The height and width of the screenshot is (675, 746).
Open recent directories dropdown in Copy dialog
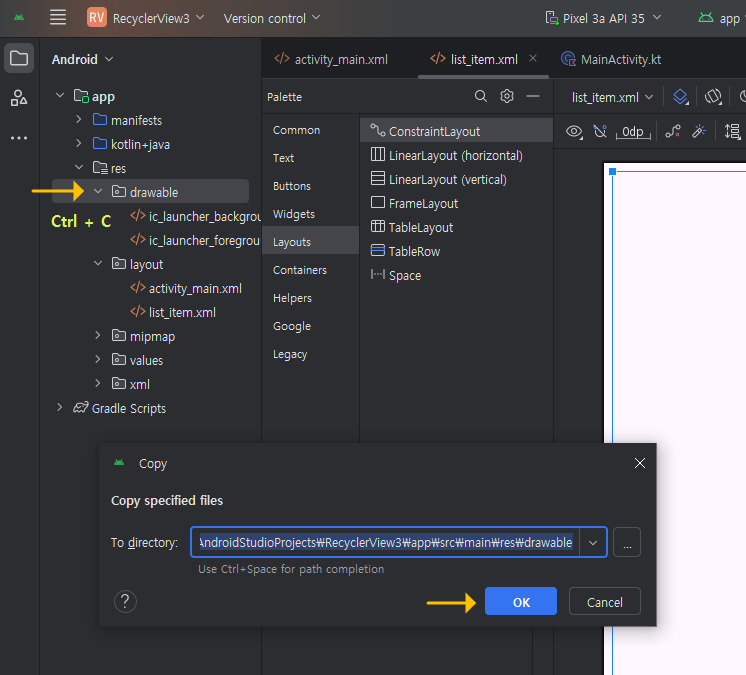click(593, 542)
